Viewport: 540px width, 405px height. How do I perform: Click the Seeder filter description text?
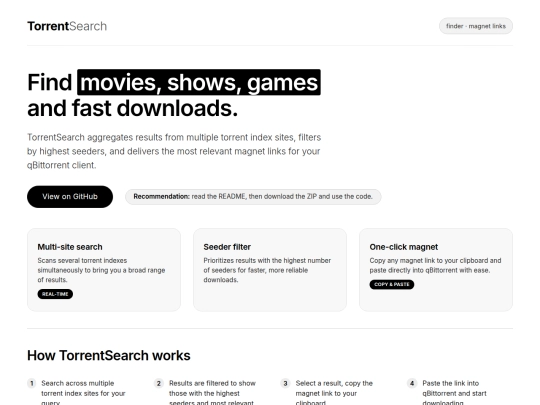click(x=267, y=270)
